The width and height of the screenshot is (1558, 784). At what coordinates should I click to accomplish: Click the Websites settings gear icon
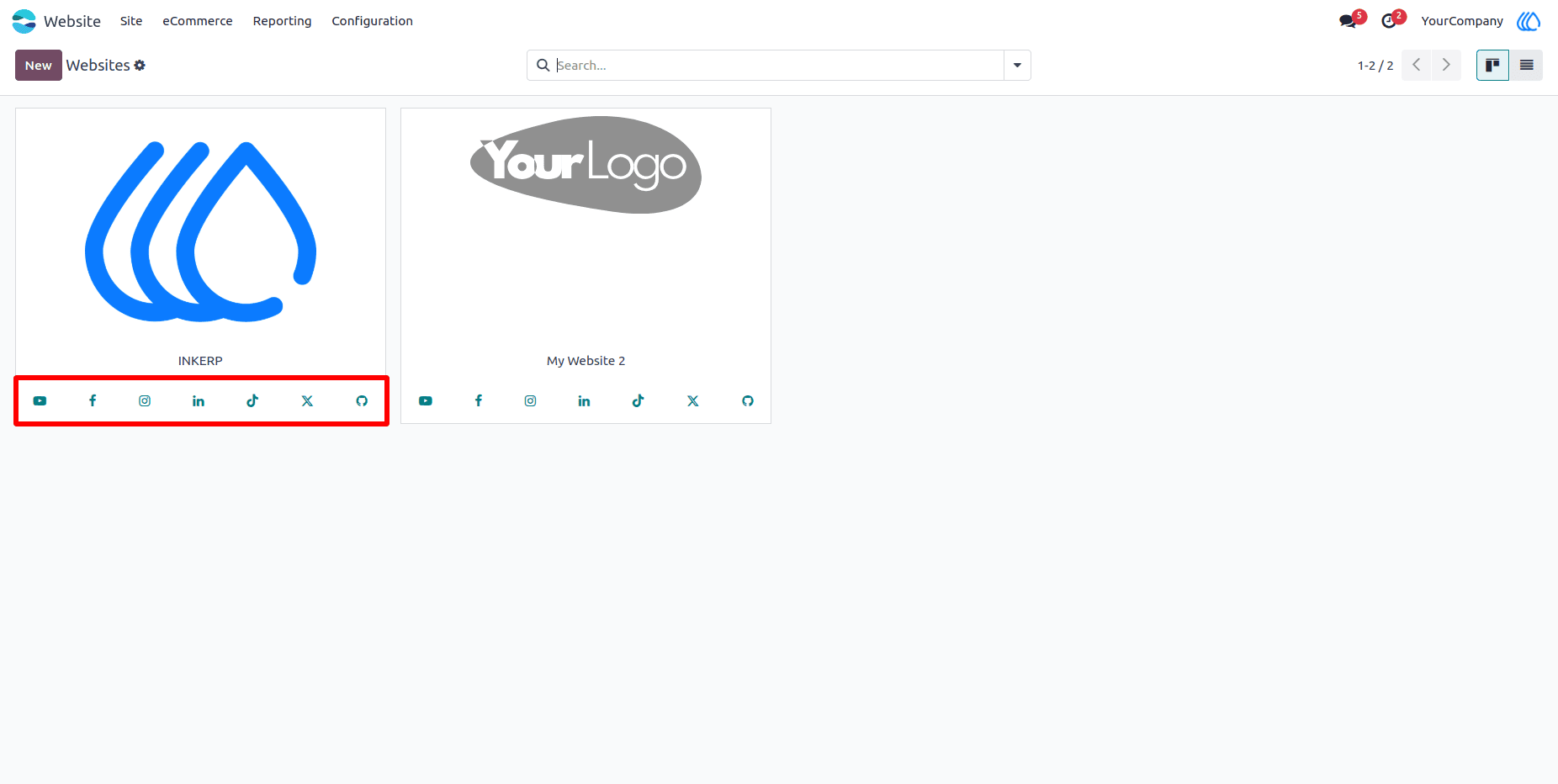click(140, 66)
